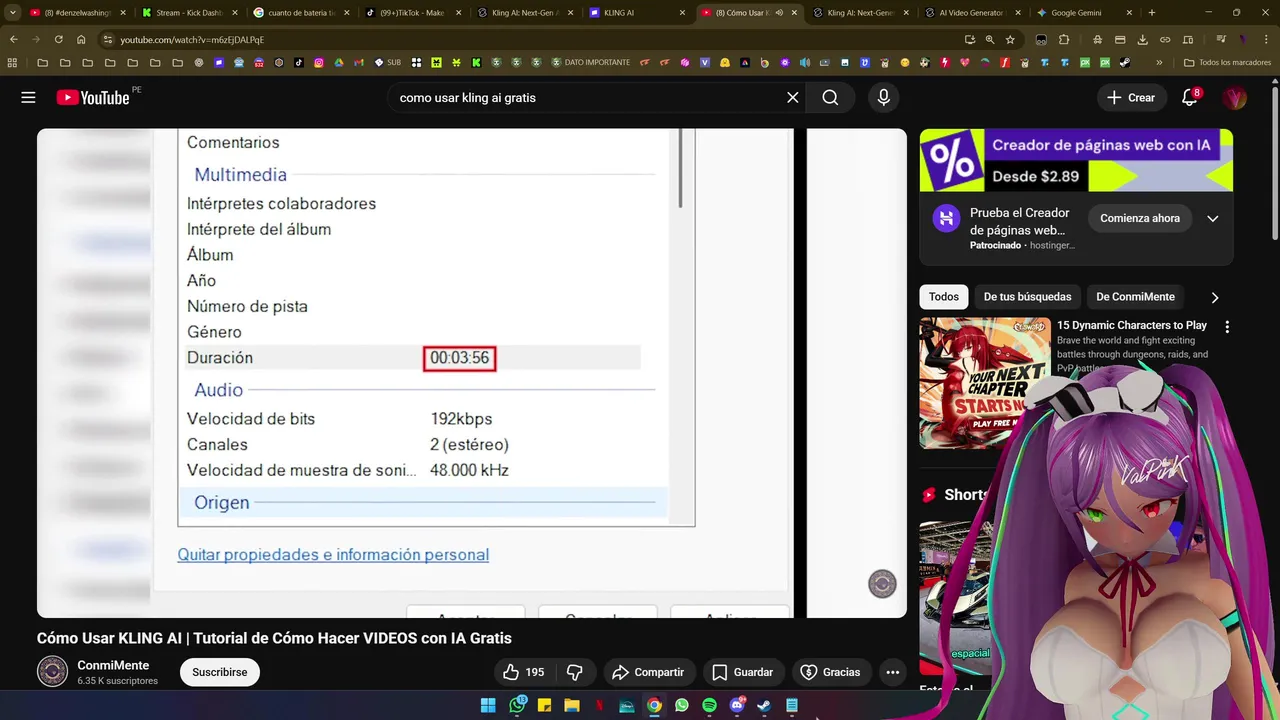
Task: Save the video with Guardar
Action: tap(742, 672)
